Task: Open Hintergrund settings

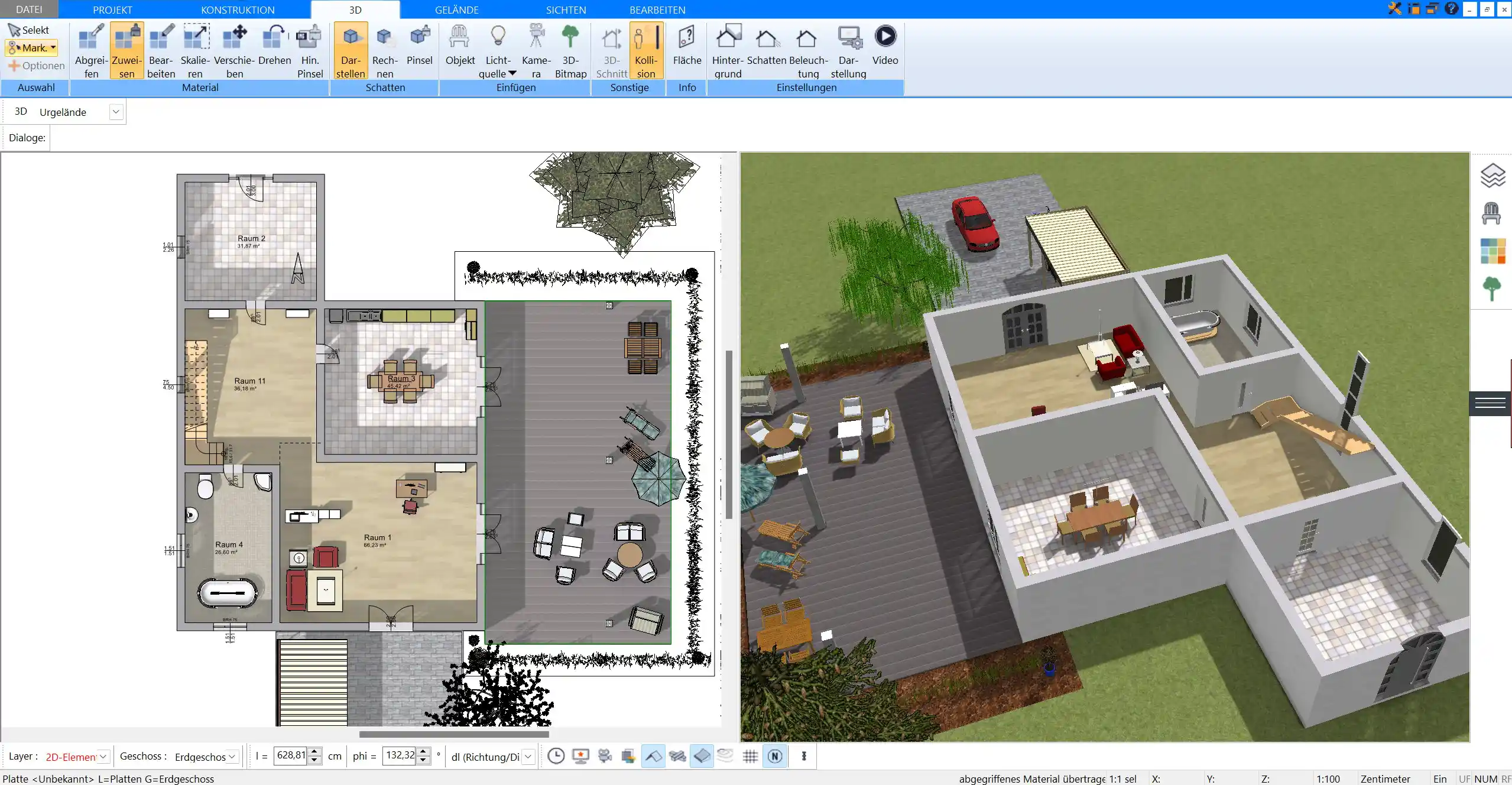Action: pyautogui.click(x=728, y=51)
